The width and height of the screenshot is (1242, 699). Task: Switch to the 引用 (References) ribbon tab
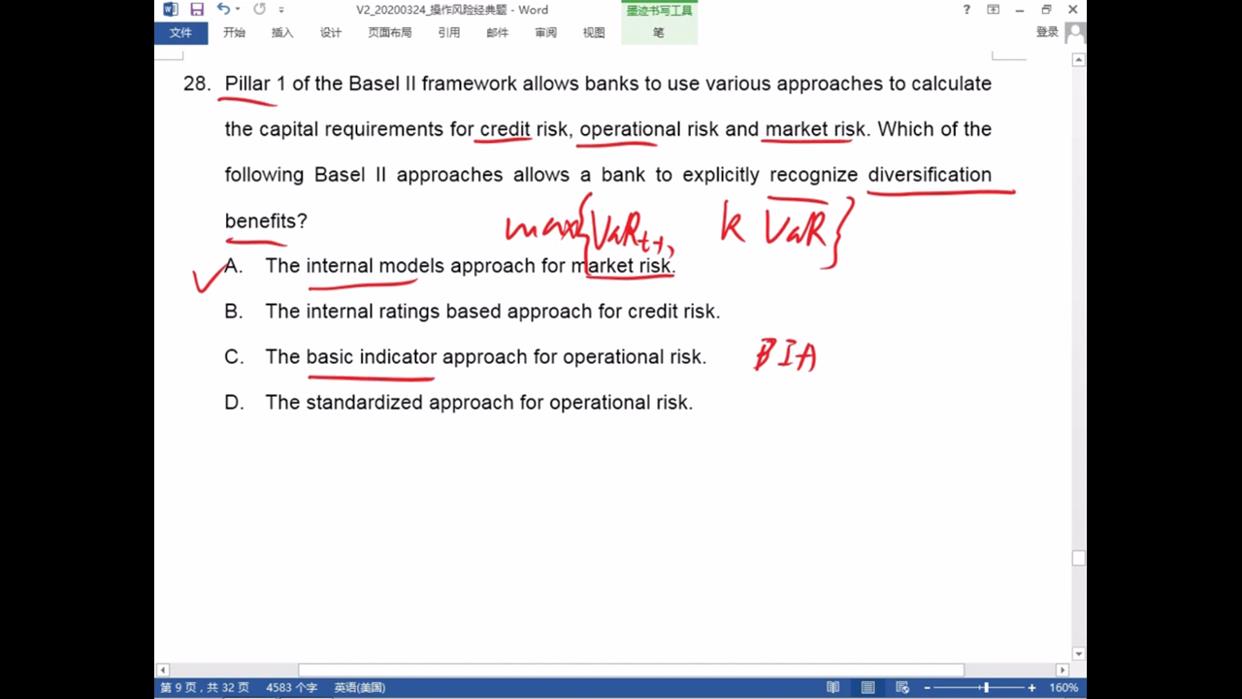click(x=449, y=33)
